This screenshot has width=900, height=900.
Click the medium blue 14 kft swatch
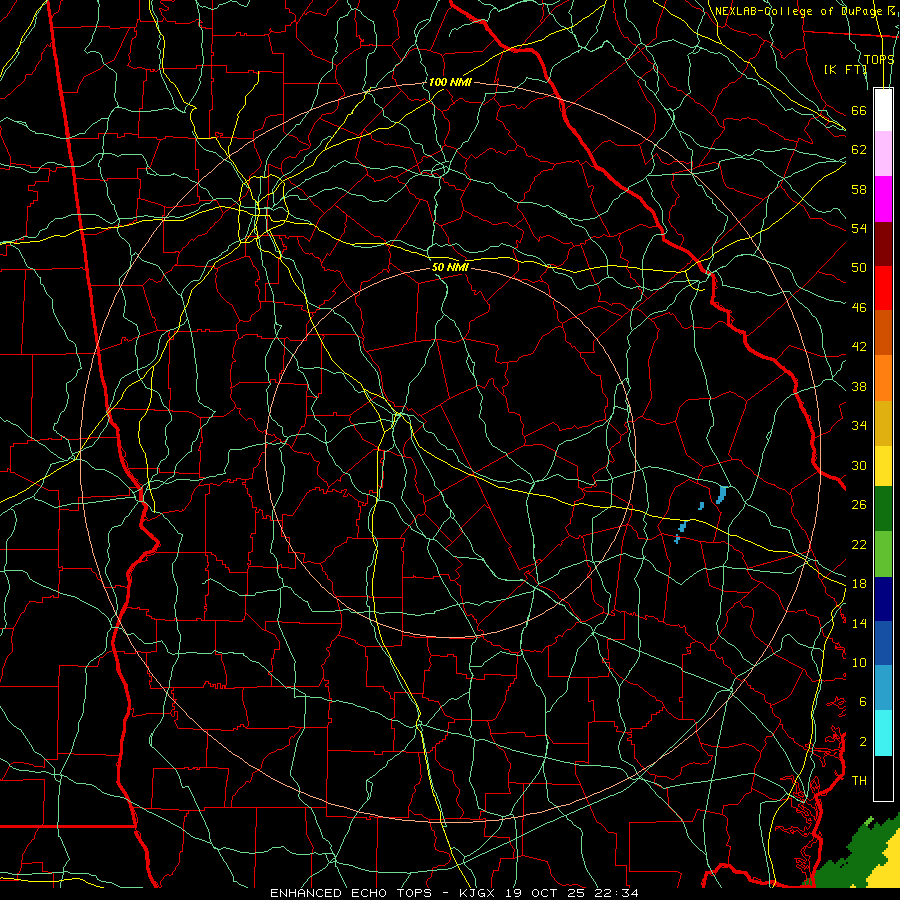(x=883, y=643)
